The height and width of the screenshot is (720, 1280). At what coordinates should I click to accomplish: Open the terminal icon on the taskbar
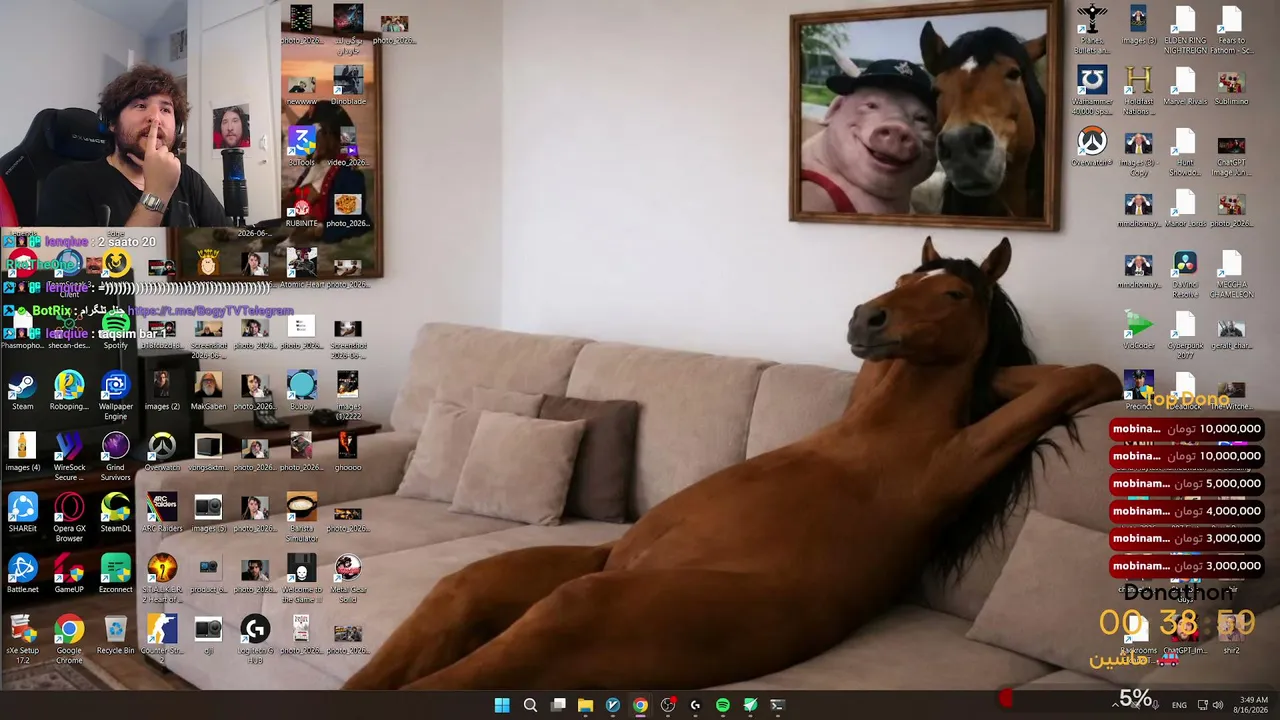tap(777, 705)
